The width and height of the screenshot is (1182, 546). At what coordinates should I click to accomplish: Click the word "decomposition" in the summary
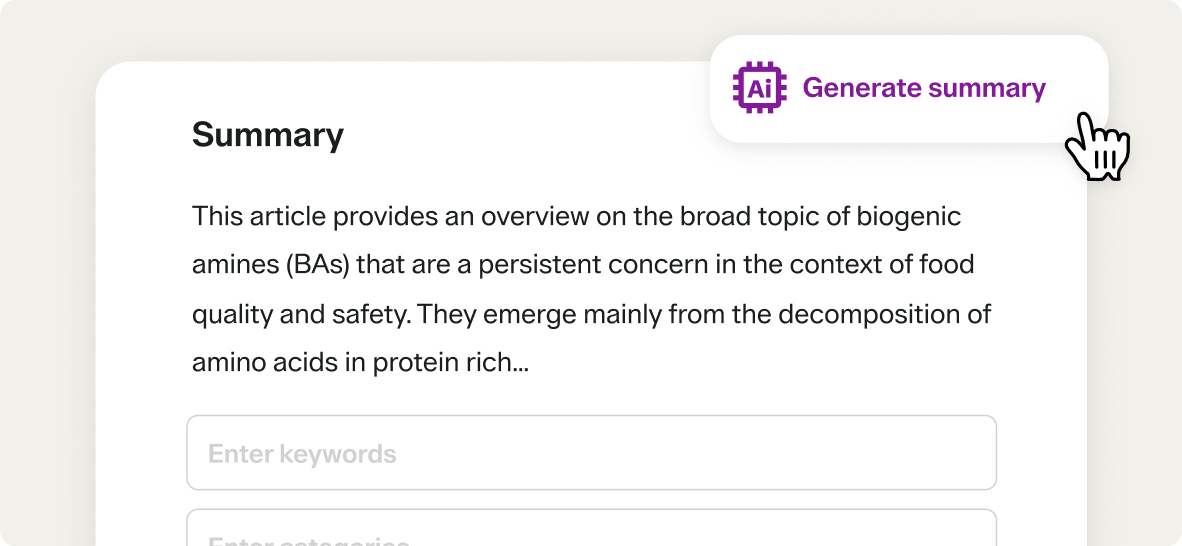tap(853, 314)
